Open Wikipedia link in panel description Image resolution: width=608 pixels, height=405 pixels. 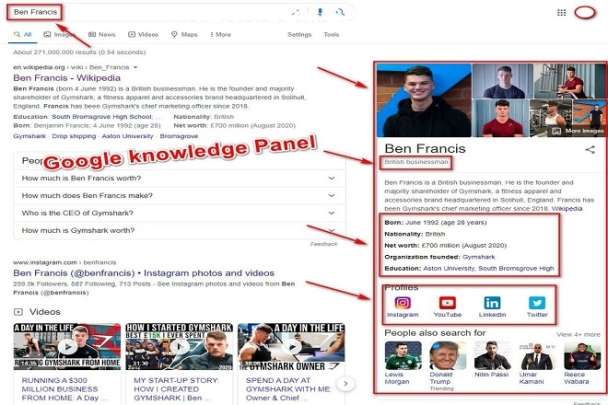(x=567, y=209)
